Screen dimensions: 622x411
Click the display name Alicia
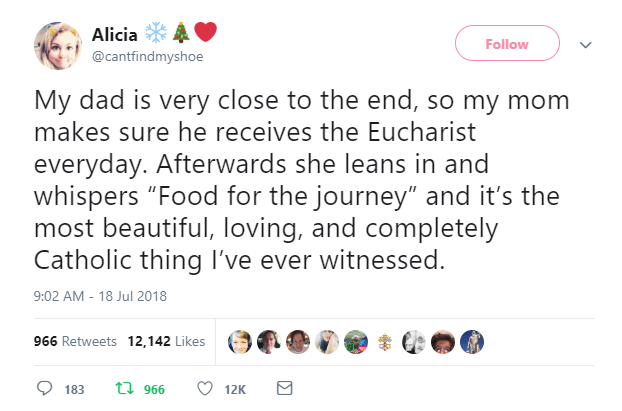(115, 34)
